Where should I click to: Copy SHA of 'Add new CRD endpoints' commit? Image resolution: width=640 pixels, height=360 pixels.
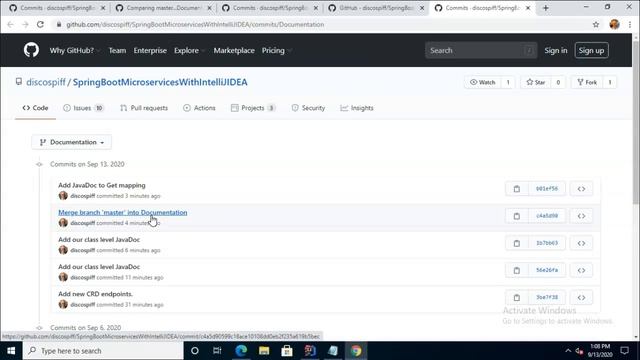point(517,298)
